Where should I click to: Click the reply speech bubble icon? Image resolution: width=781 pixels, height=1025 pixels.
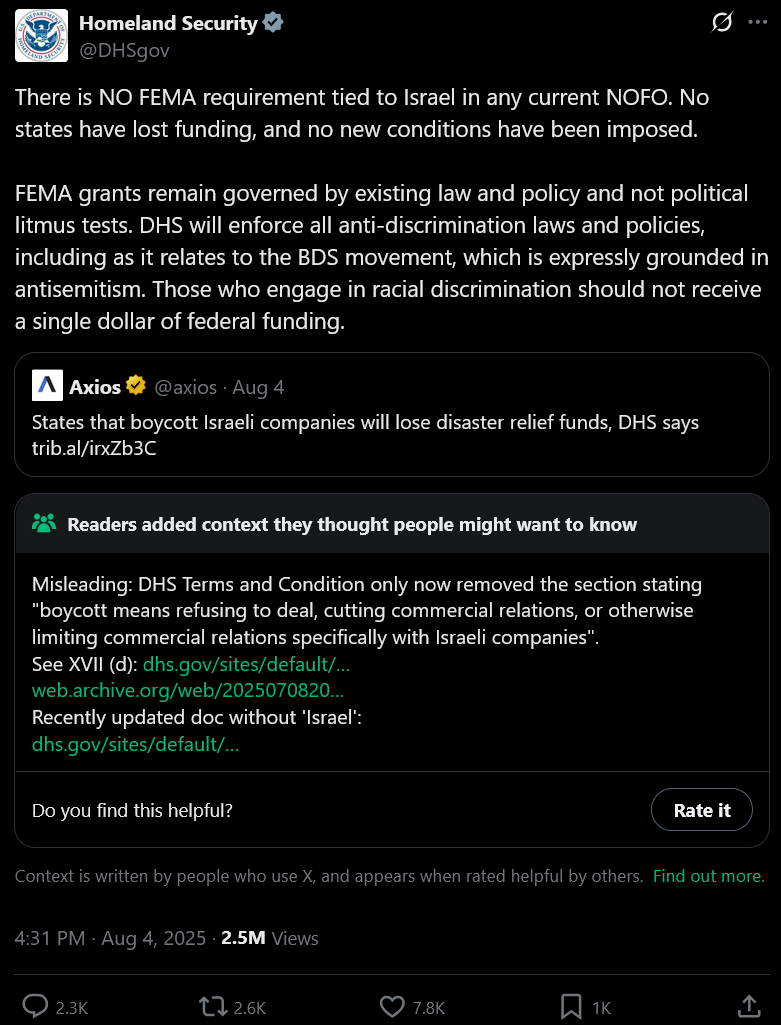35,1007
